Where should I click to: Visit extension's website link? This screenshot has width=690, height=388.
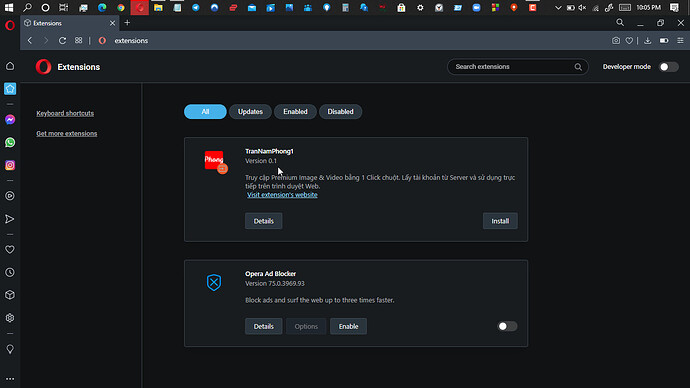[282, 195]
